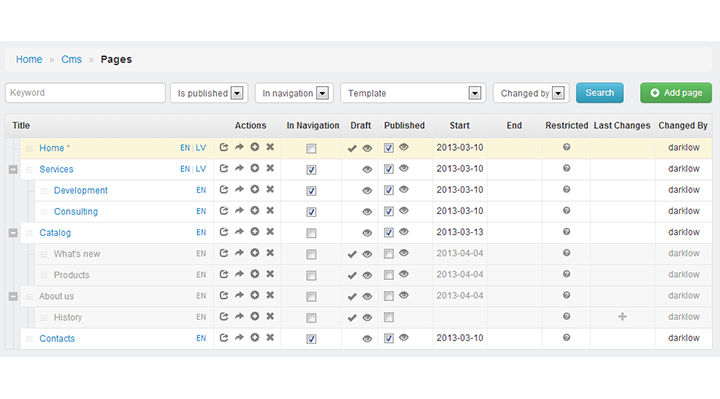The height and width of the screenshot is (399, 720).
Task: Click the plus icon under Last Changes for History
Action: pyautogui.click(x=622, y=316)
